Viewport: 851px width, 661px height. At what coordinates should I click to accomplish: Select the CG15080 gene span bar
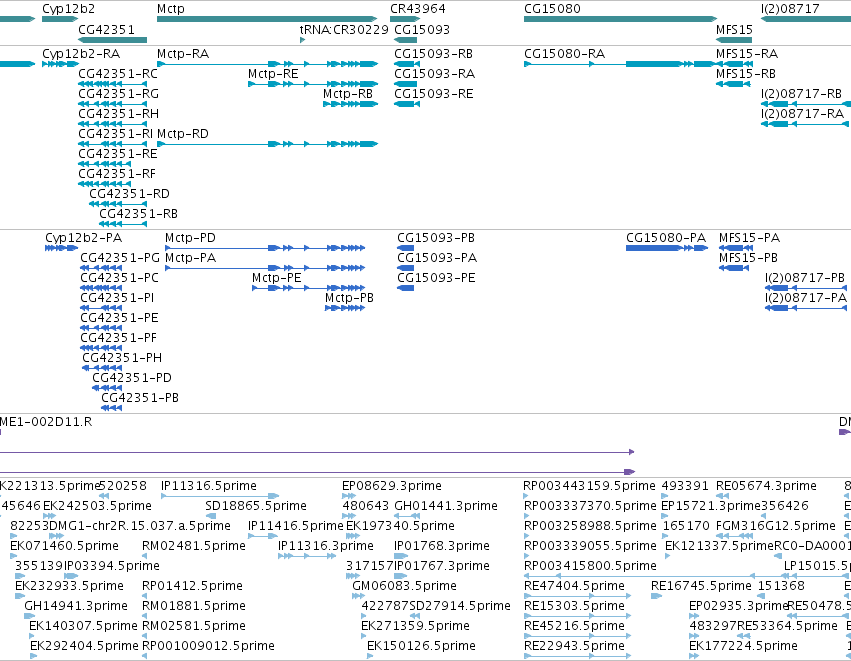[620, 20]
